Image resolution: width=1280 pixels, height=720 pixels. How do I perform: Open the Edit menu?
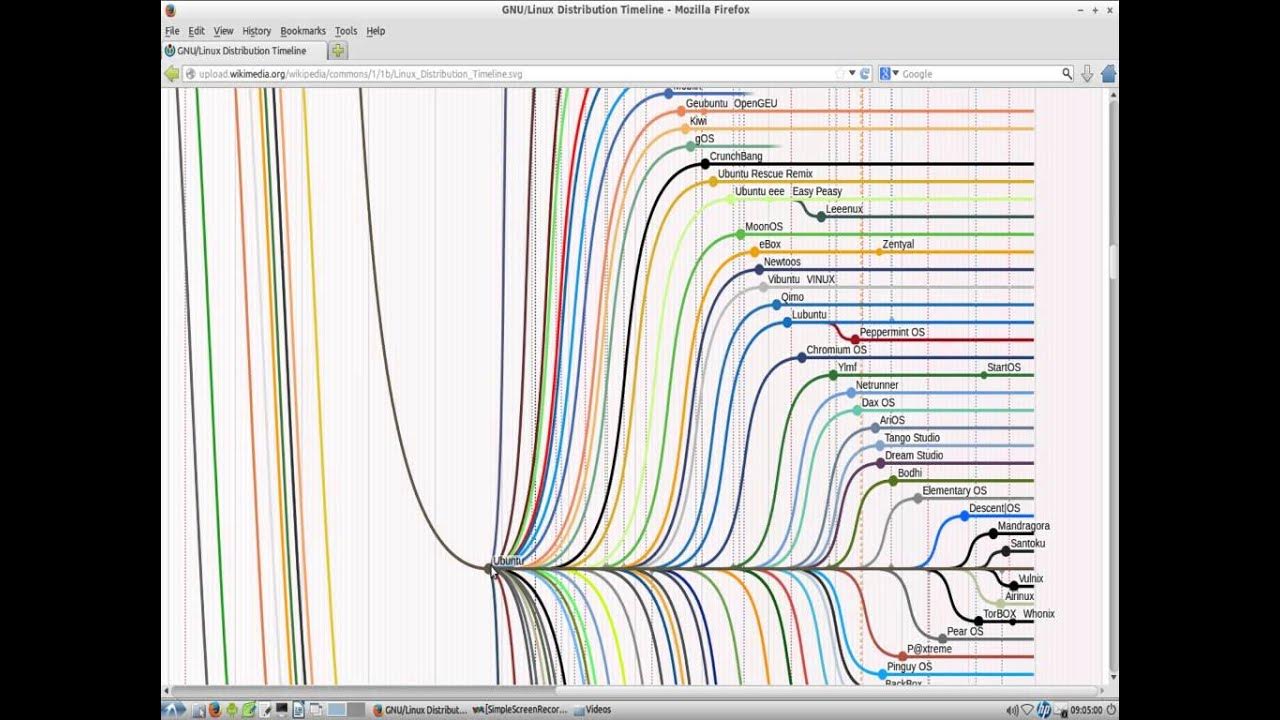pos(197,31)
